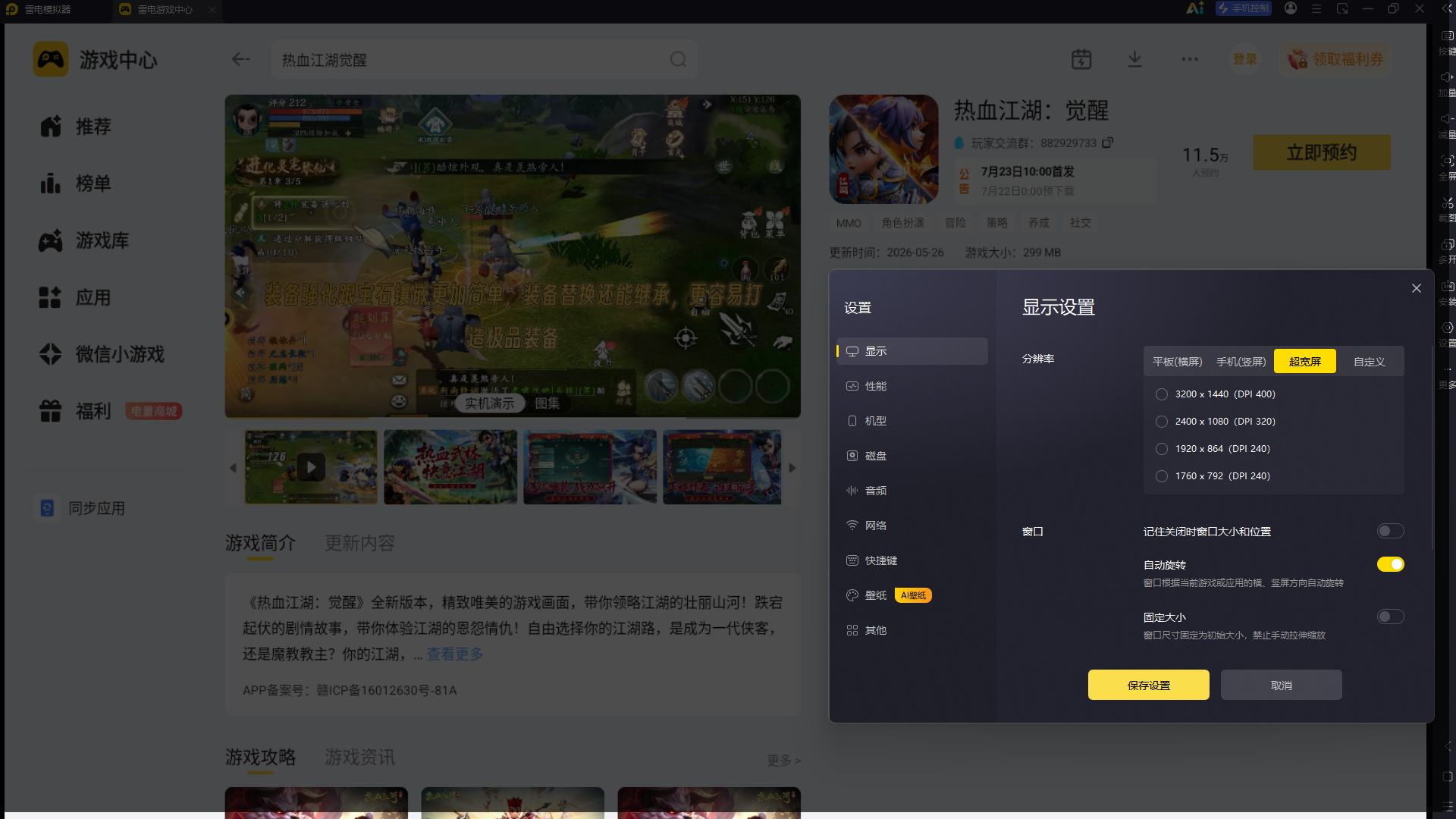Viewport: 1456px width, 819px height.
Task: Click the download arrow icon in header
Action: tap(1134, 59)
